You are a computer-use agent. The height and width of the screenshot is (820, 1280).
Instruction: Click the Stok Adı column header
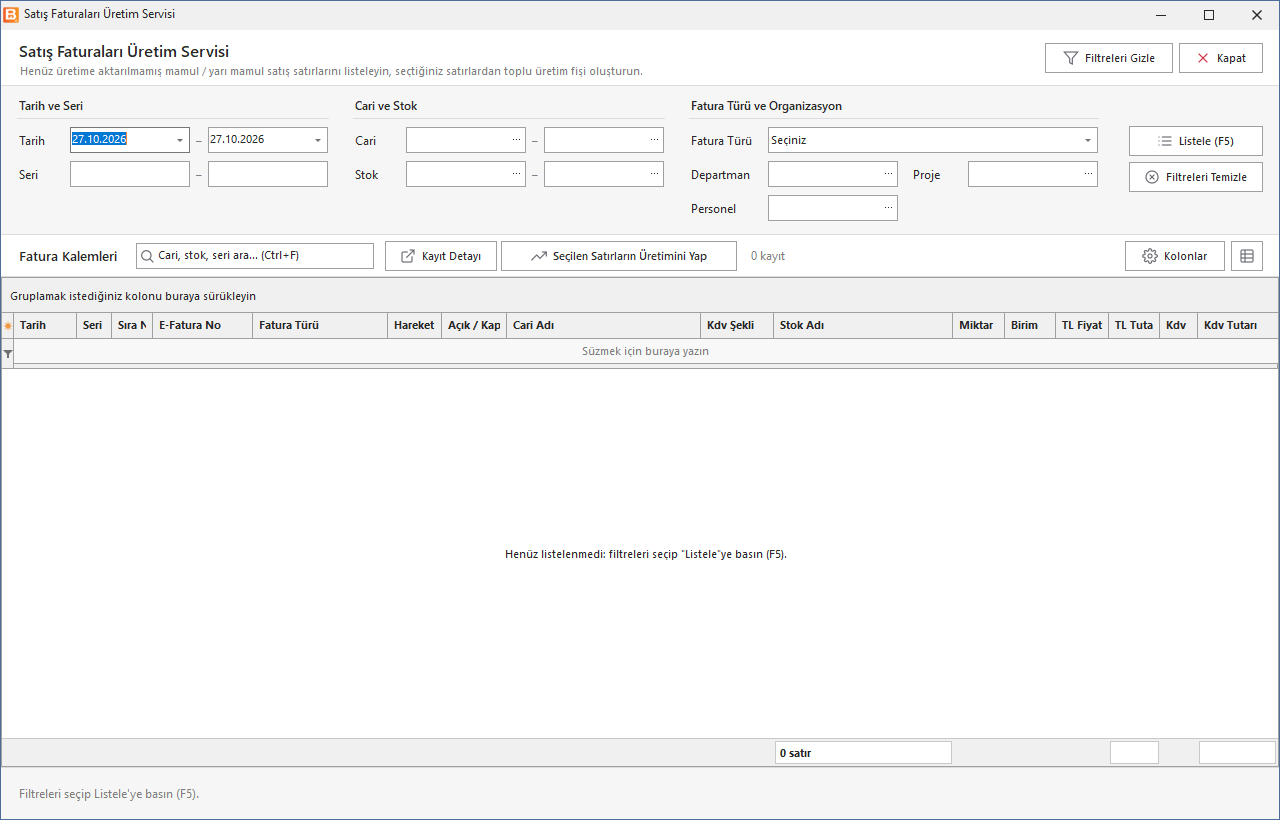[x=863, y=325]
